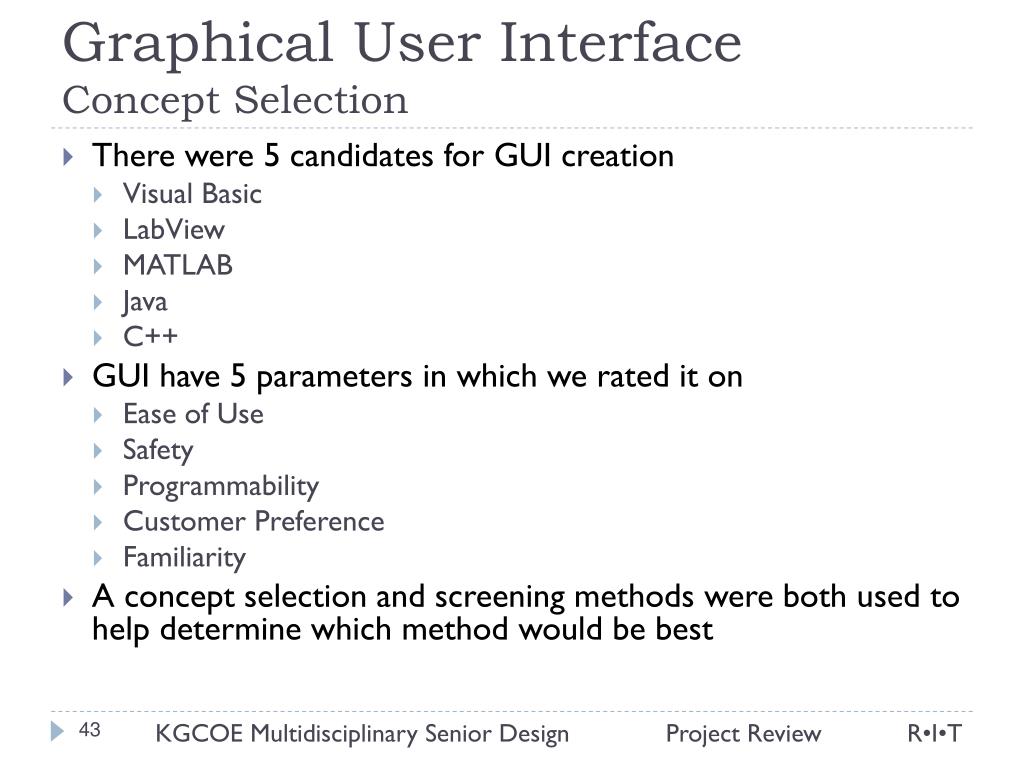This screenshot has width=1024, height=768.
Task: Click the arrow bullet beside Safety
Action: [99, 450]
